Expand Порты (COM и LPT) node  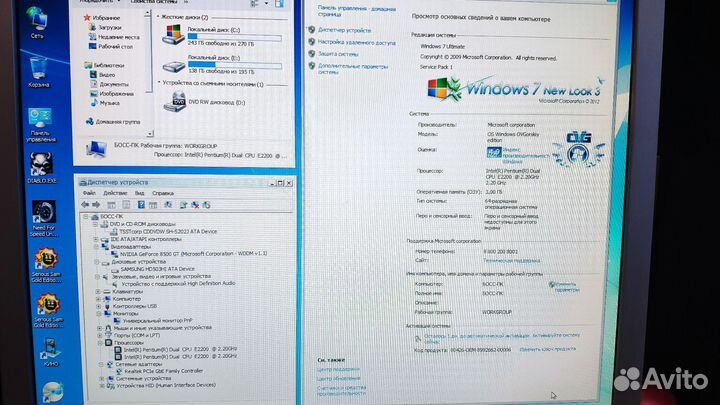100,336
